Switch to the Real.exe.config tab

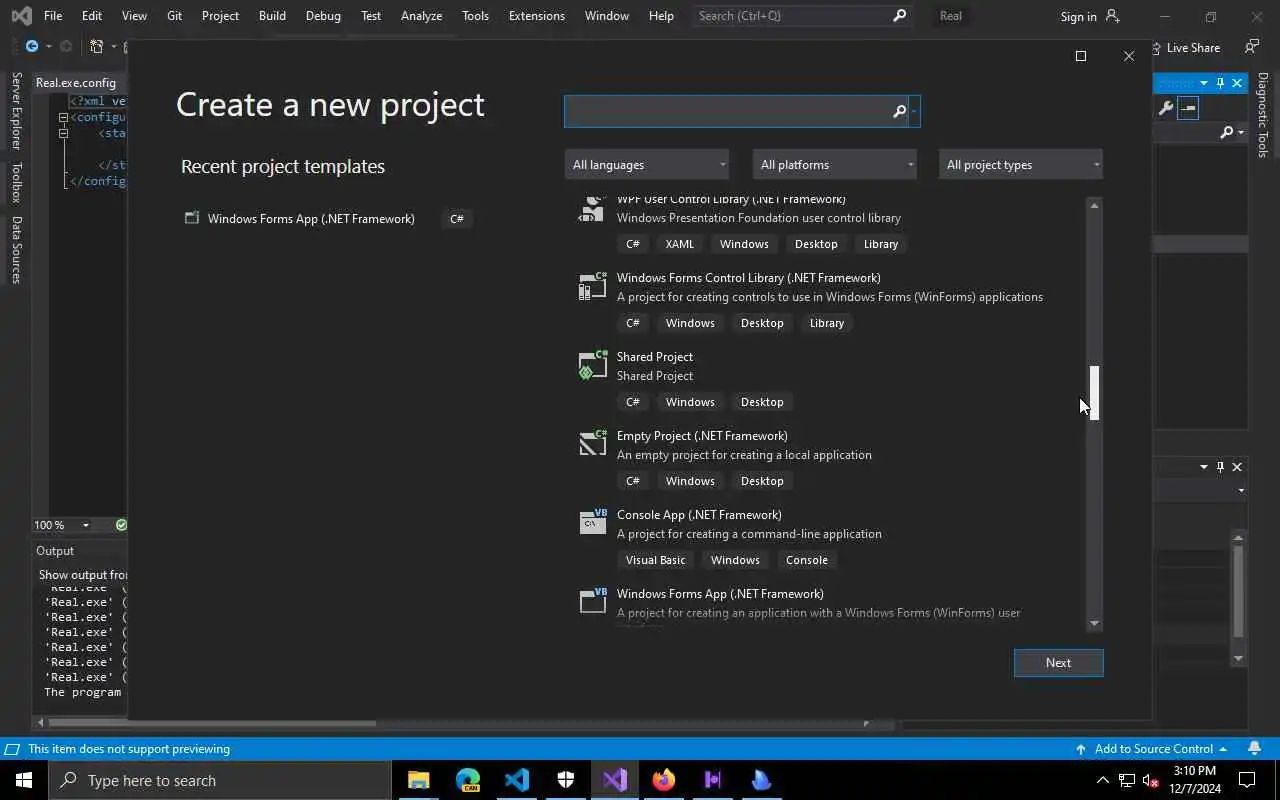pyautogui.click(x=76, y=83)
